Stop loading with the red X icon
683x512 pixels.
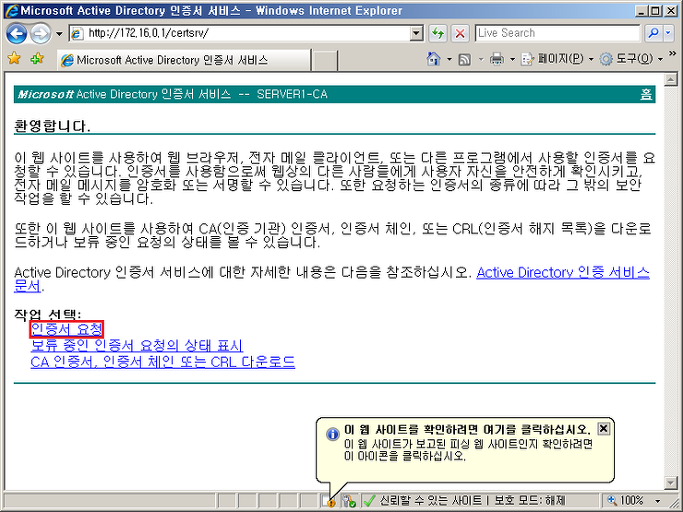coord(460,33)
